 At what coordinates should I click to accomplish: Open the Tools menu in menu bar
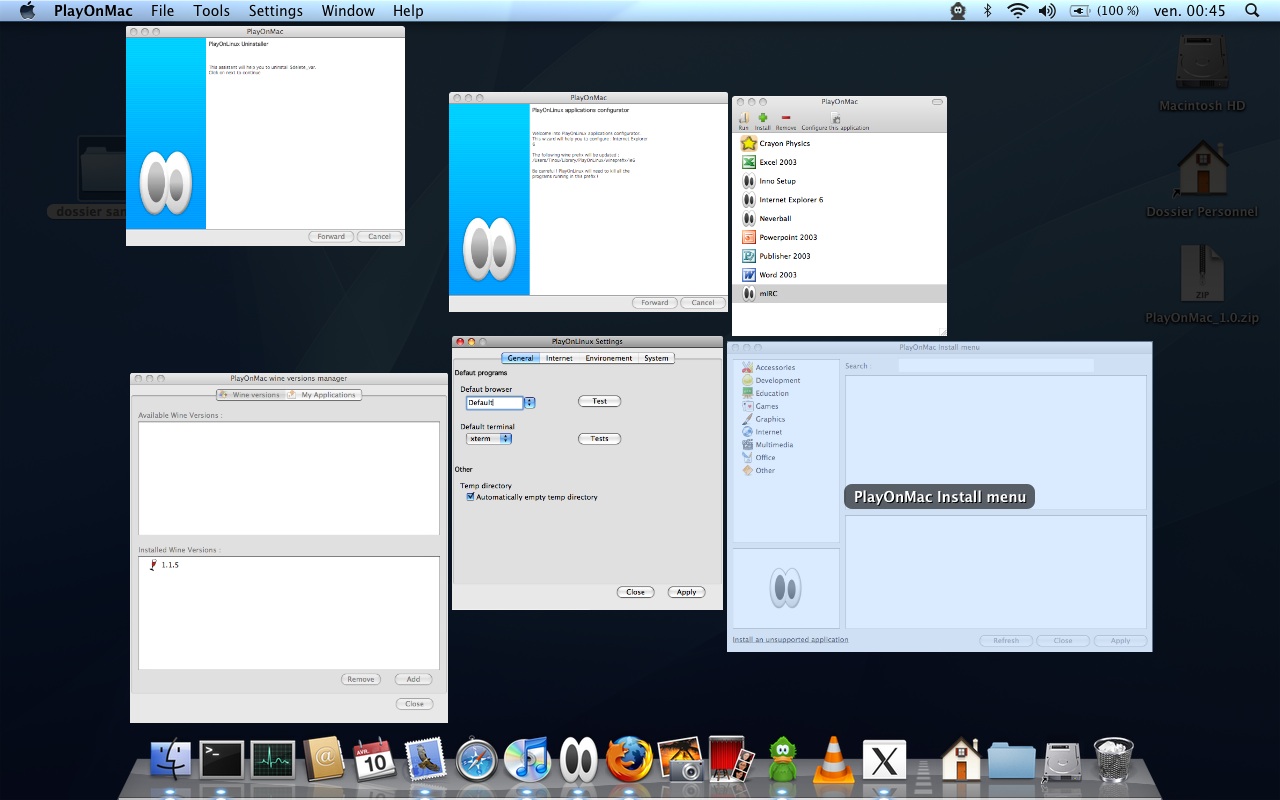point(211,11)
